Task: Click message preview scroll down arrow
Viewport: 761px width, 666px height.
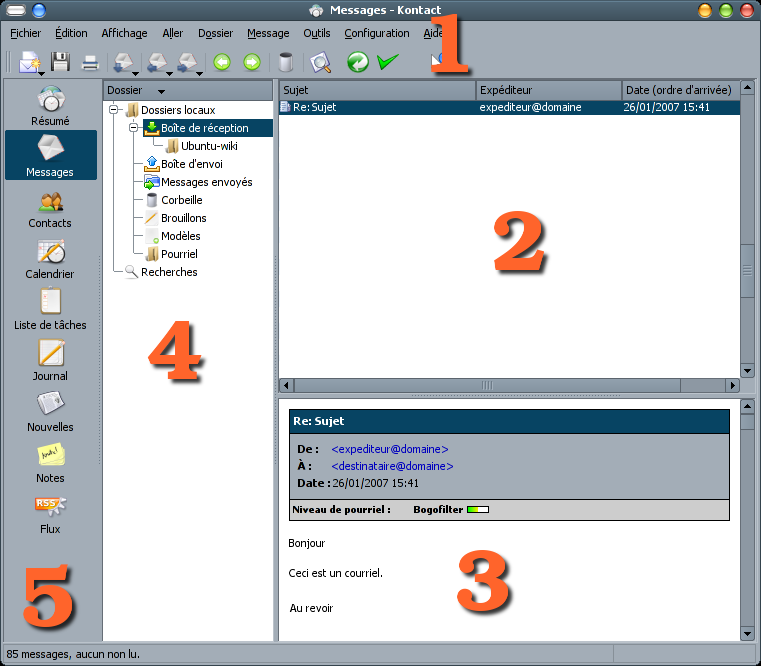Action: point(747,634)
